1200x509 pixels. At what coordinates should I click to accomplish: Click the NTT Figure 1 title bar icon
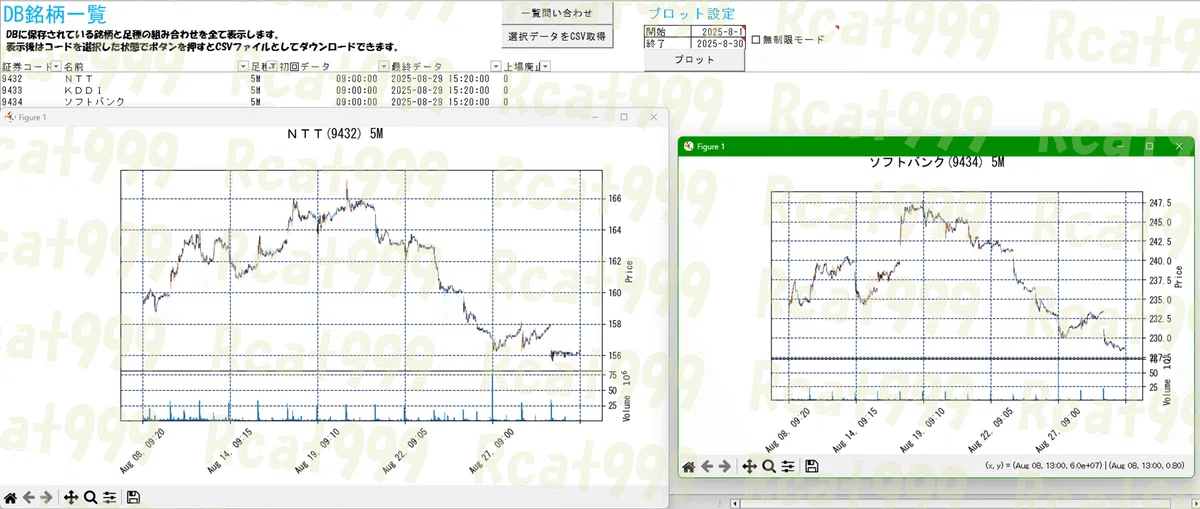10,117
